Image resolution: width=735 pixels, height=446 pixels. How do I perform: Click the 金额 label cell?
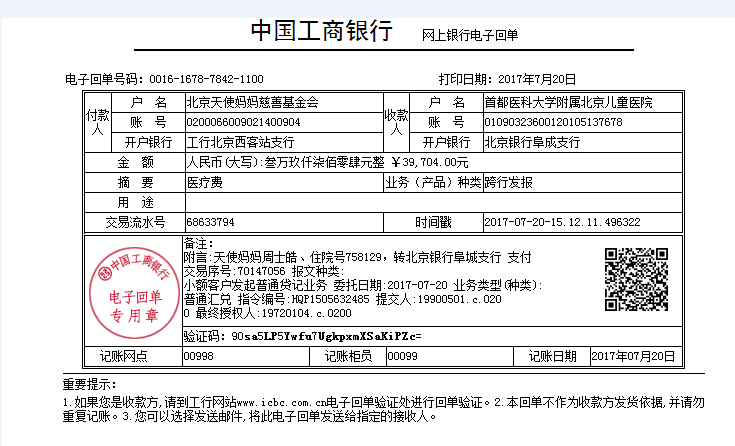[135, 162]
